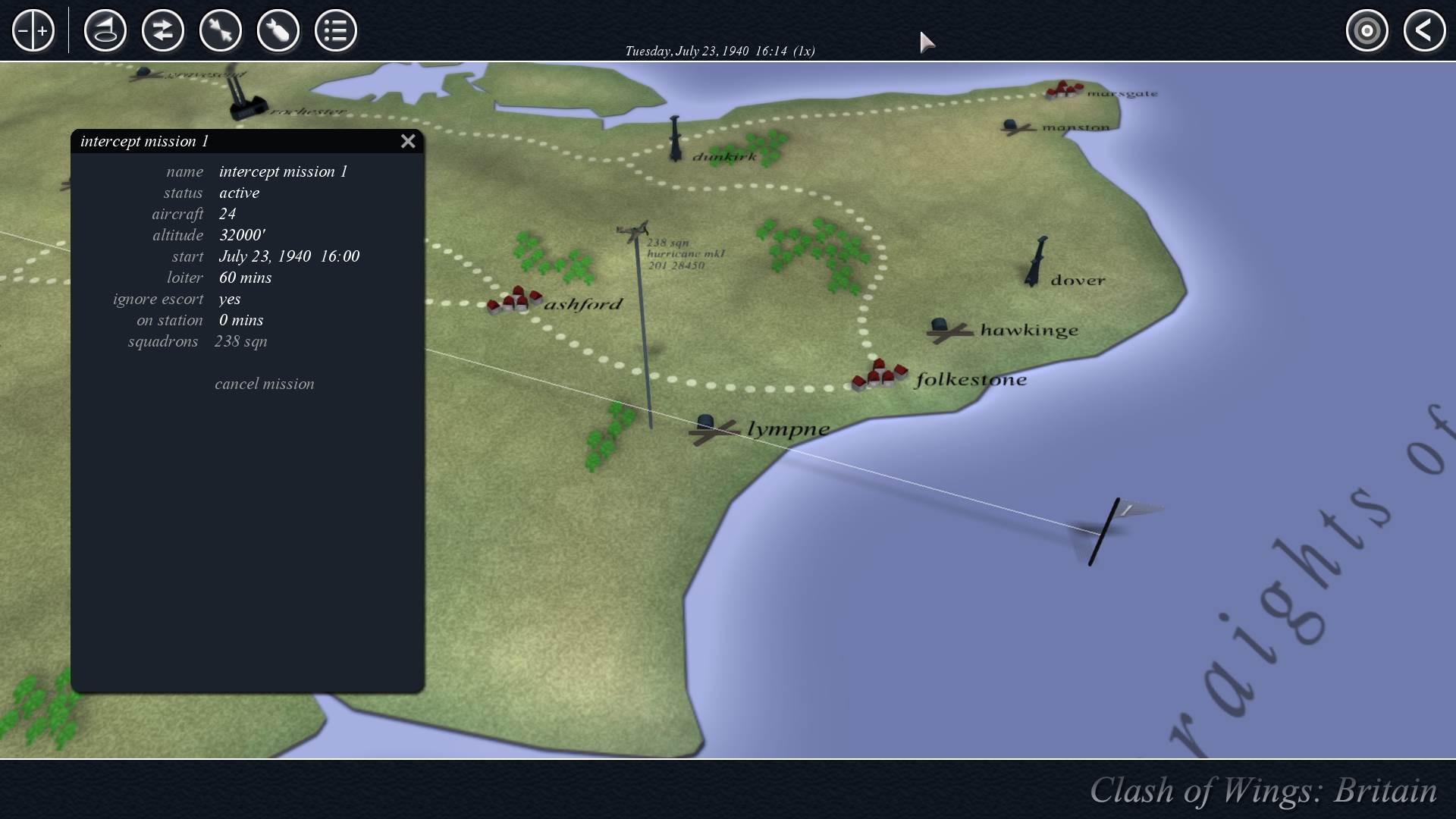Click the intercept converging arrows icon
Screen dimensions: 1456x819
tap(220, 31)
